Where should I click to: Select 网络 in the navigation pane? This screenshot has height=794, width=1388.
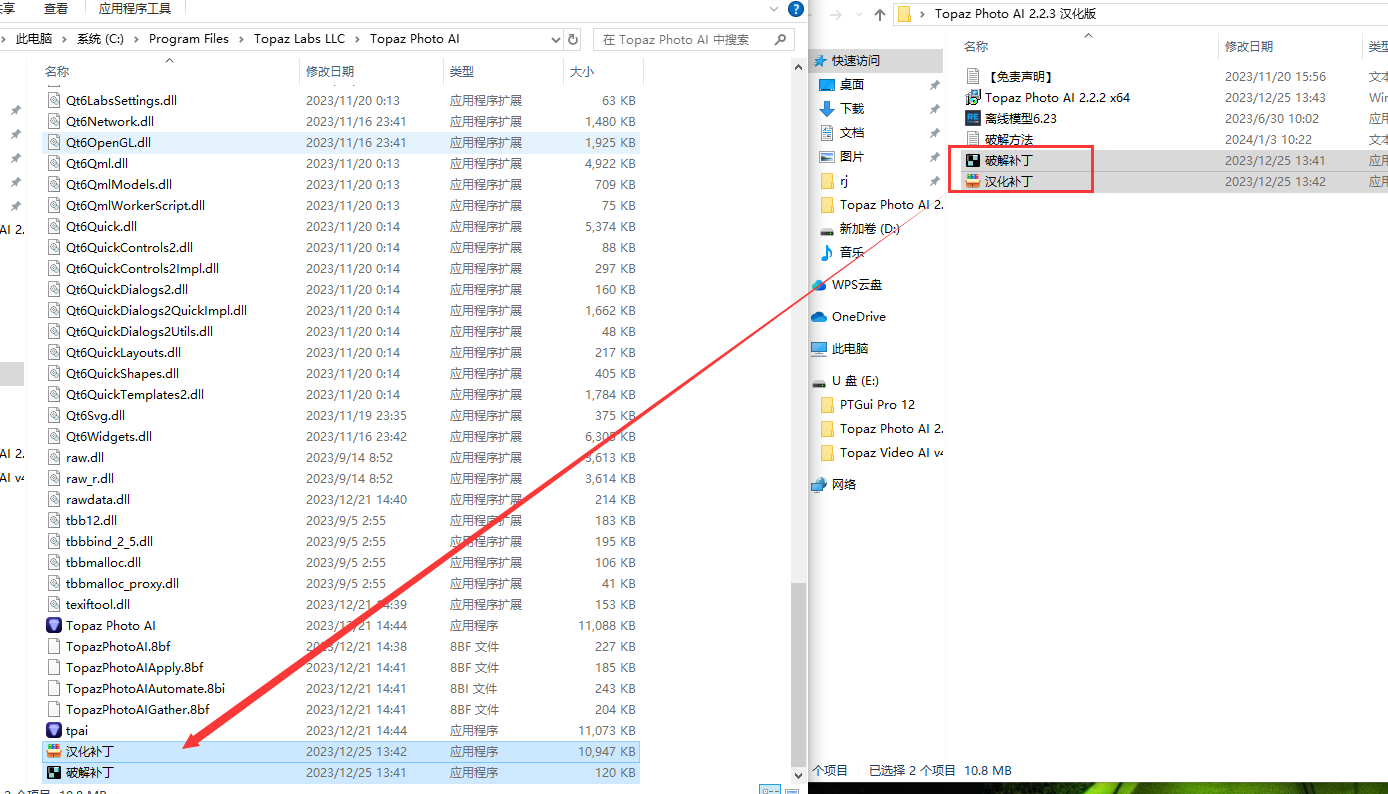(843, 484)
